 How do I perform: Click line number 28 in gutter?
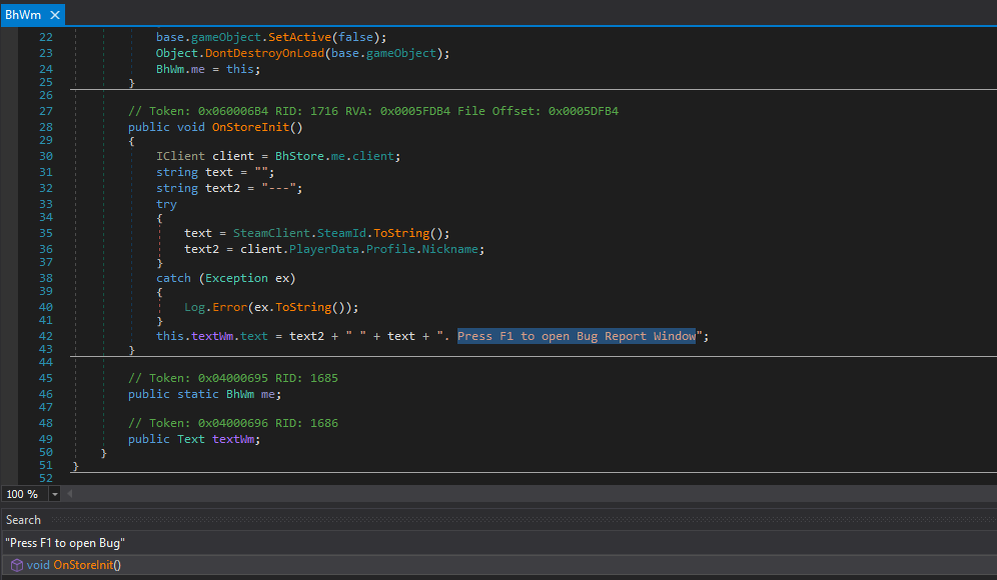point(46,127)
